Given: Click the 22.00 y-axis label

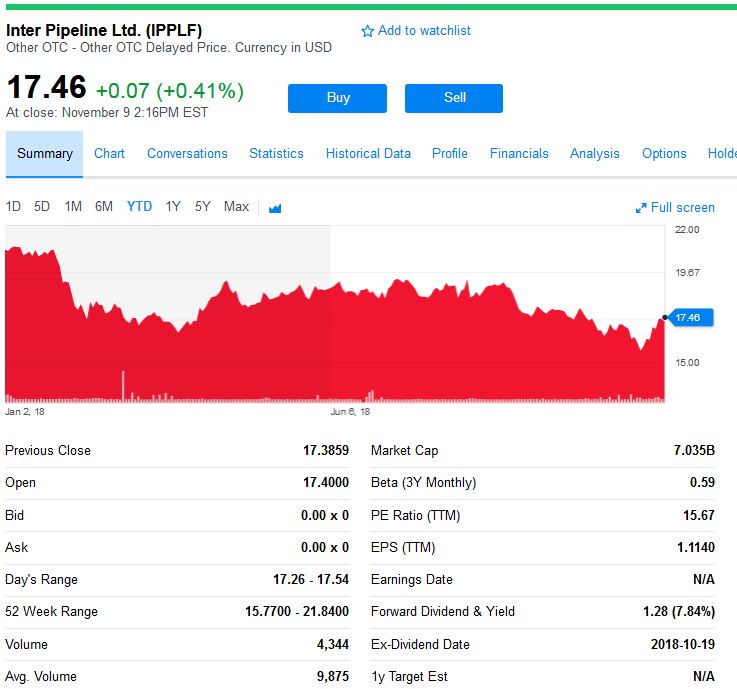Looking at the screenshot, I should click(x=687, y=229).
